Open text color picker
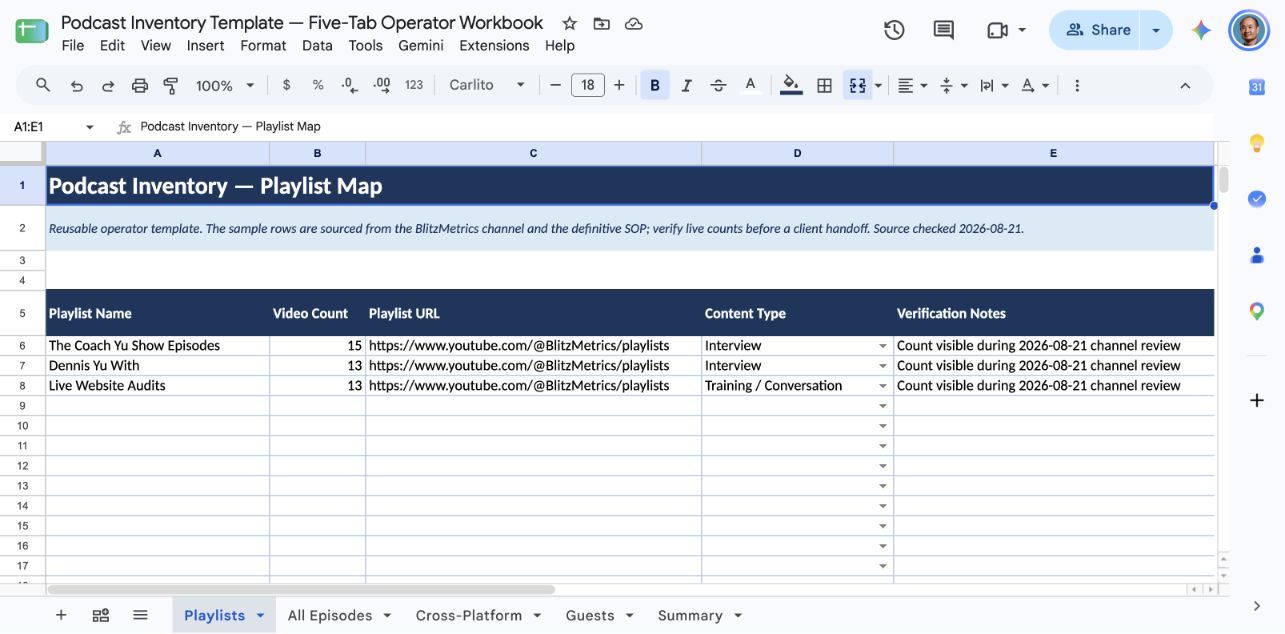 click(x=750, y=86)
